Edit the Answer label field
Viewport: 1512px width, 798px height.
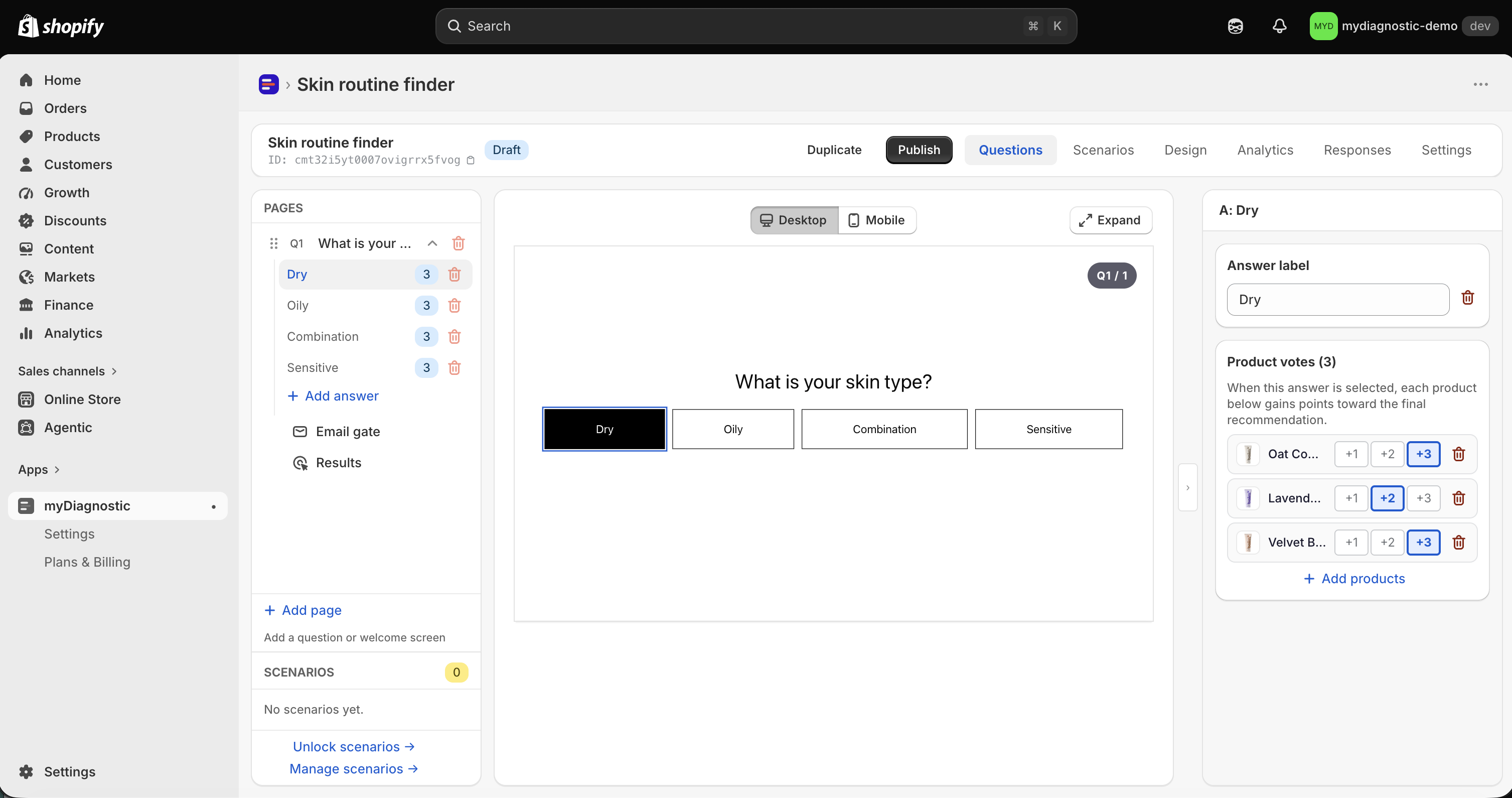click(1338, 300)
